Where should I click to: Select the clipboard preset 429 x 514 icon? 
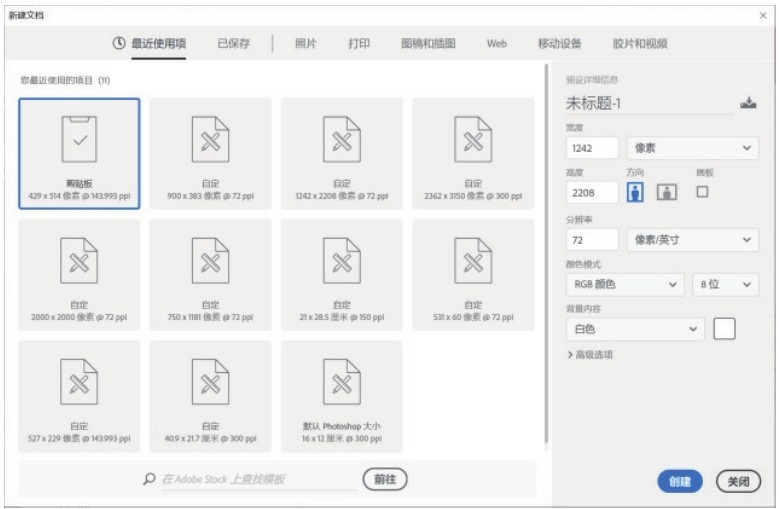click(x=79, y=140)
